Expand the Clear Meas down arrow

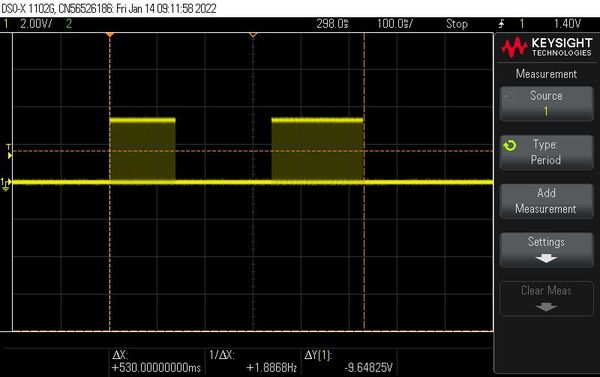point(546,307)
